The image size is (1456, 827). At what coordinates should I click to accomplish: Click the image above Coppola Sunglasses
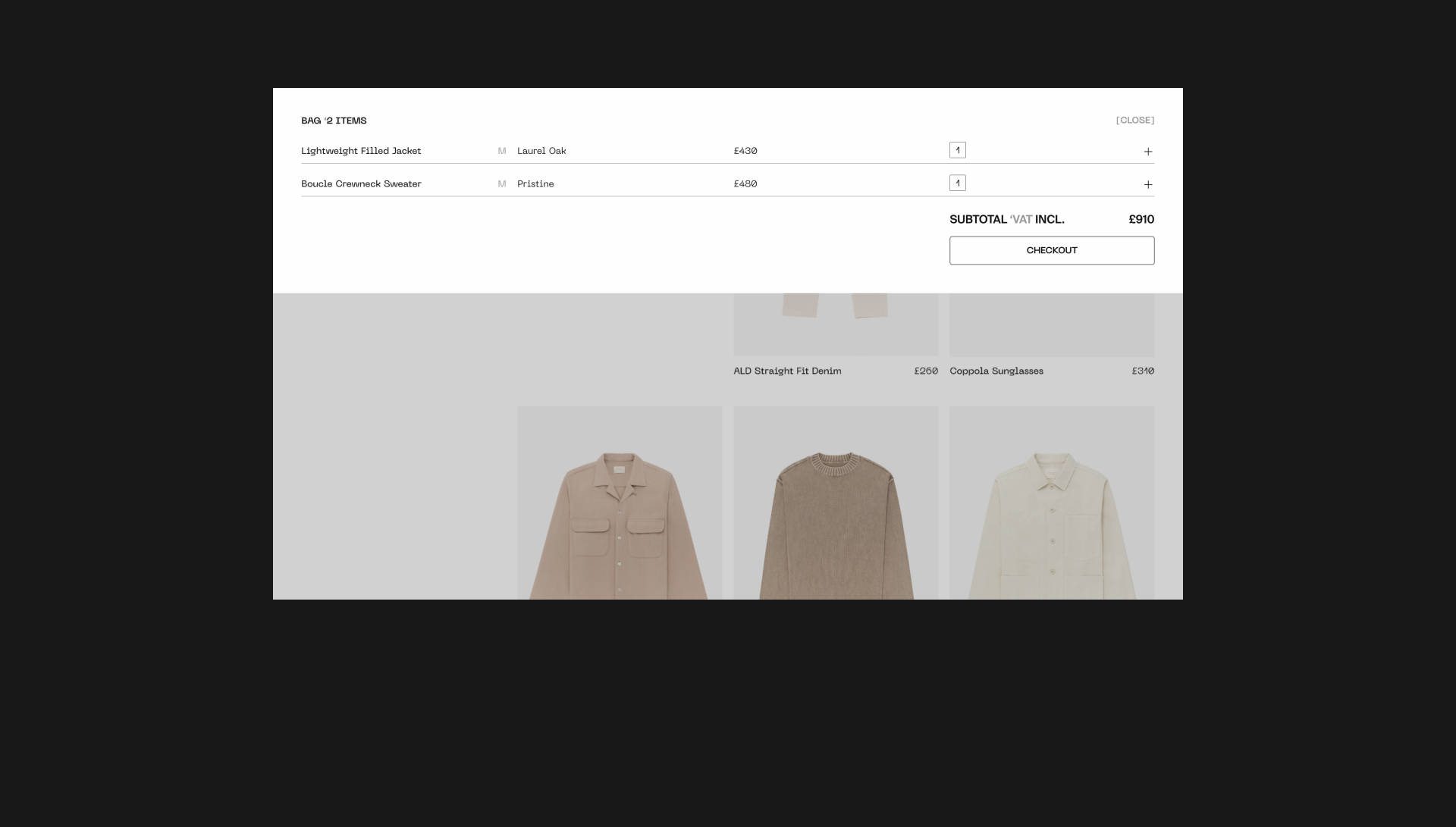(x=1052, y=324)
